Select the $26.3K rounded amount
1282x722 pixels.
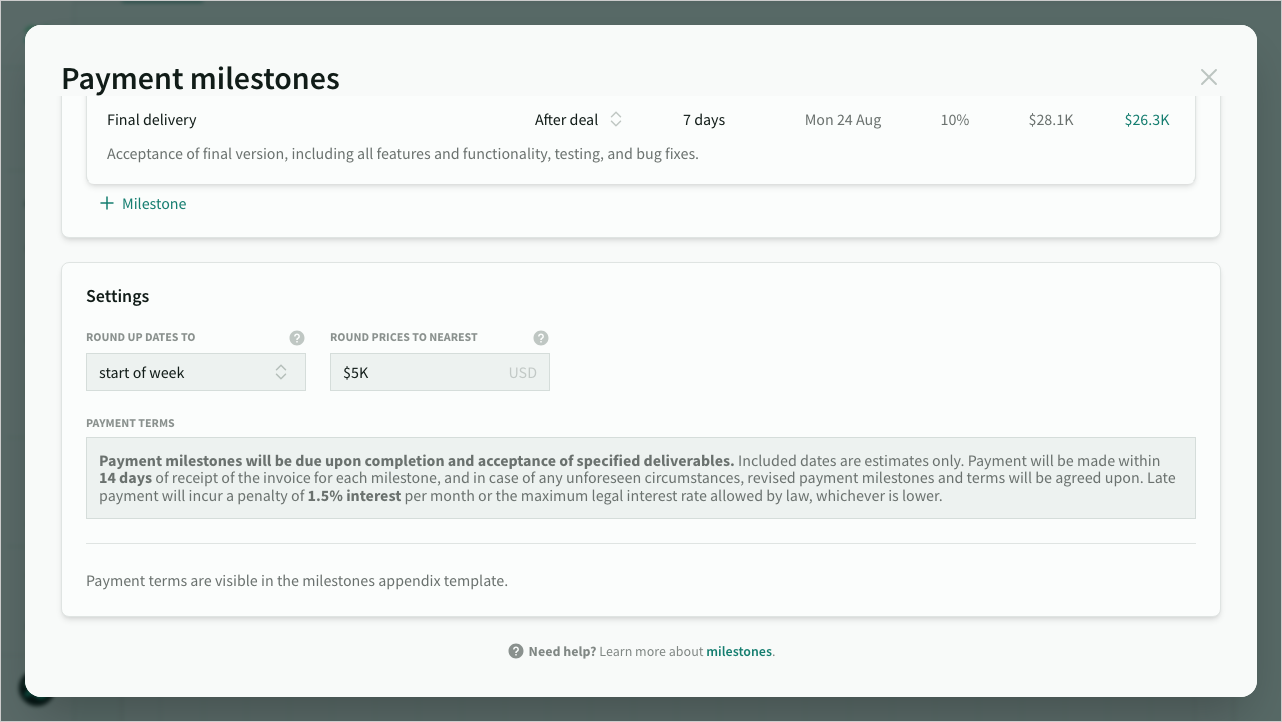coord(1147,119)
